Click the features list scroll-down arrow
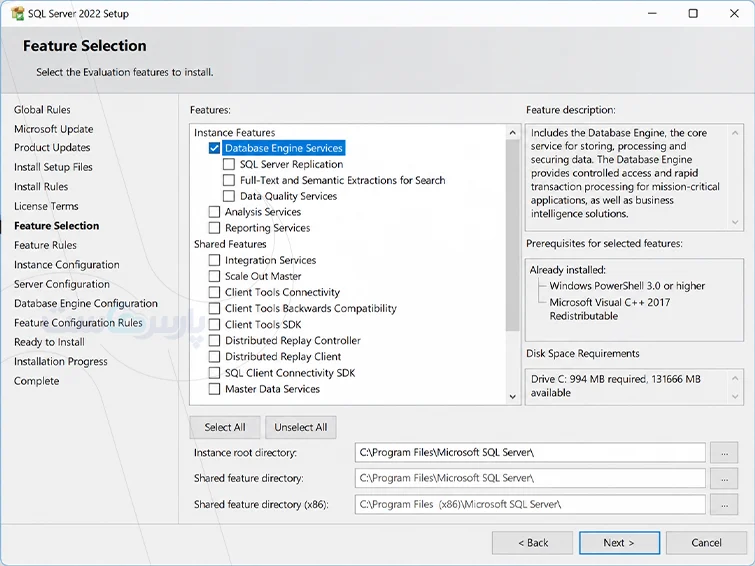The width and height of the screenshot is (755, 566). point(512,397)
